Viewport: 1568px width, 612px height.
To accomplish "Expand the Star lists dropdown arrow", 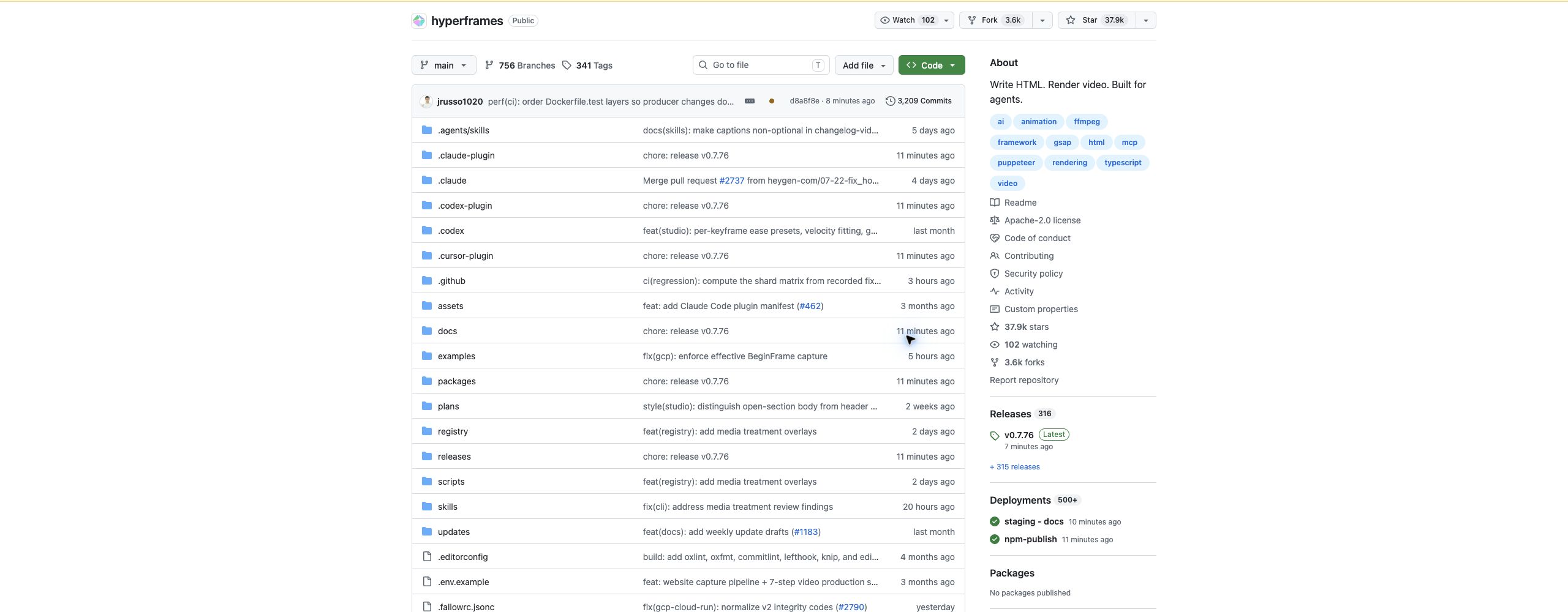I will (x=1146, y=20).
